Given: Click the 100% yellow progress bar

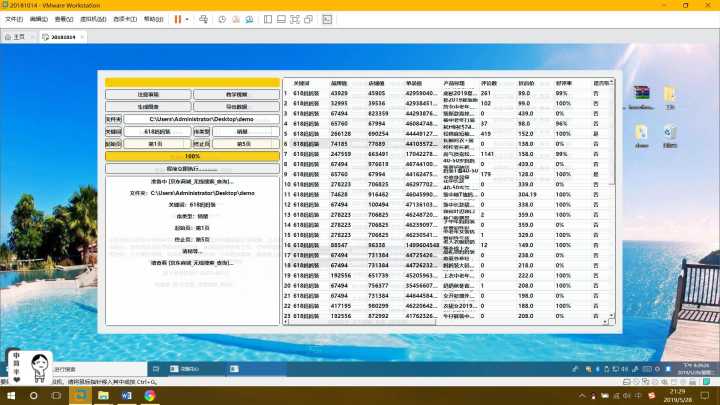Looking at the screenshot, I should pyautogui.click(x=192, y=156).
